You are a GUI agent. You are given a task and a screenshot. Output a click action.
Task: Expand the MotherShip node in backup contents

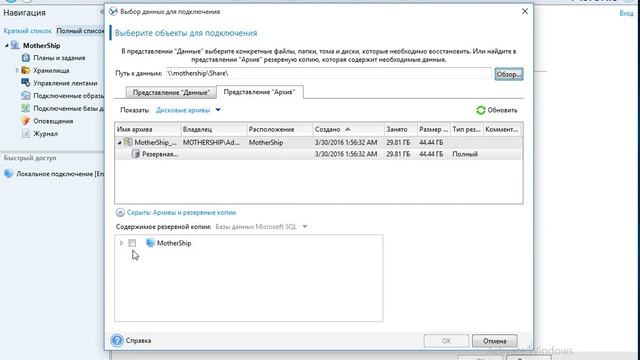click(x=121, y=243)
